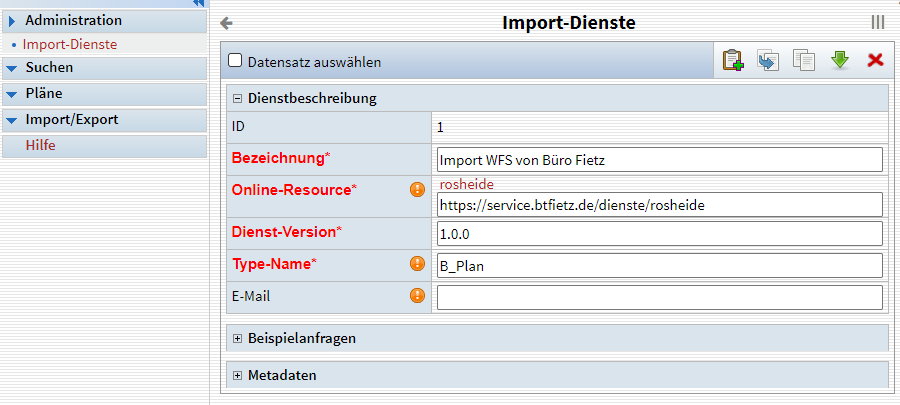This screenshot has width=900, height=405.
Task: Expand the Metadaten section
Action: (x=238, y=375)
